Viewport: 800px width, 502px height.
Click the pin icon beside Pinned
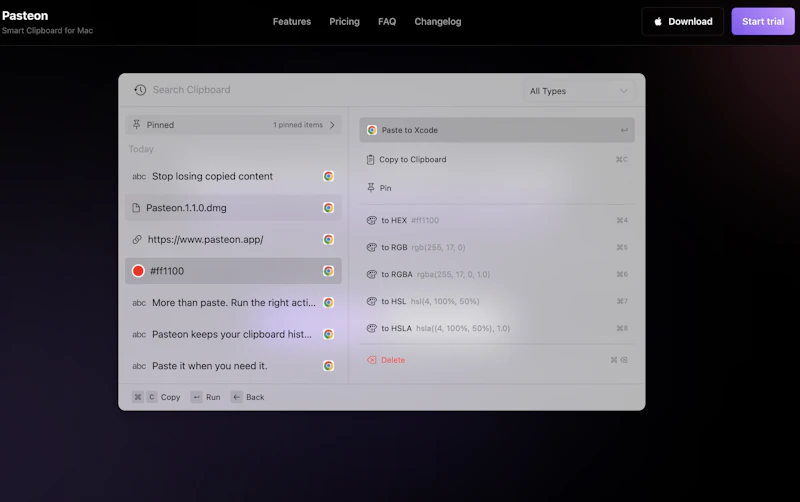(136, 124)
